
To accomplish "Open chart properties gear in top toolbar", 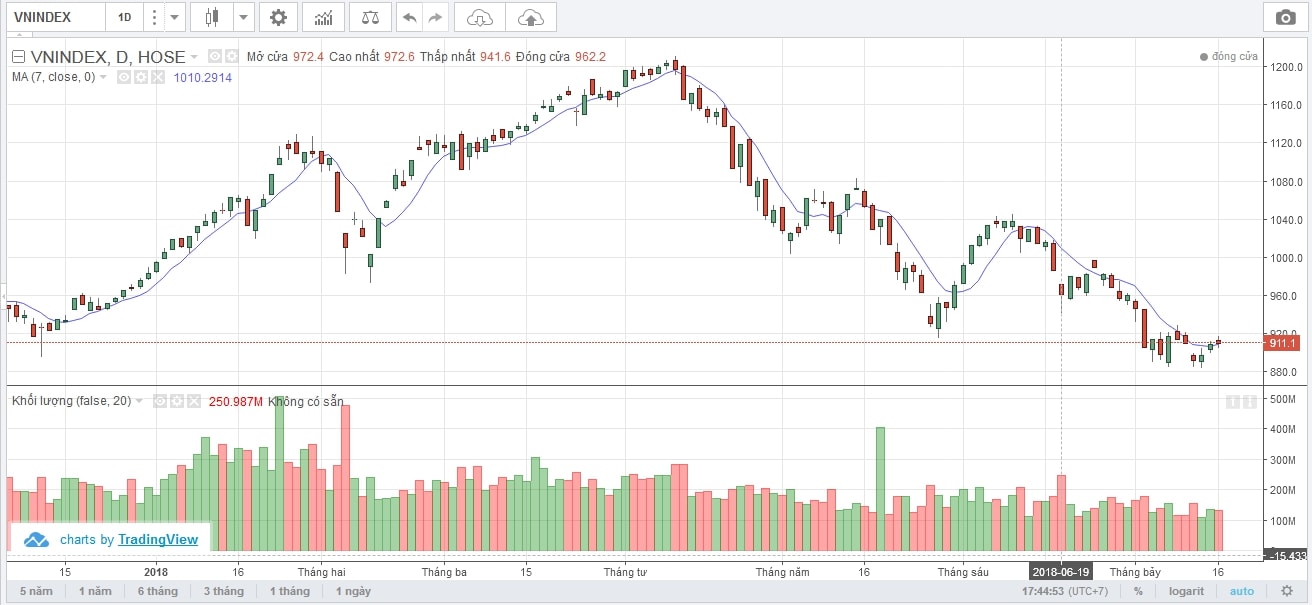I will coord(278,17).
